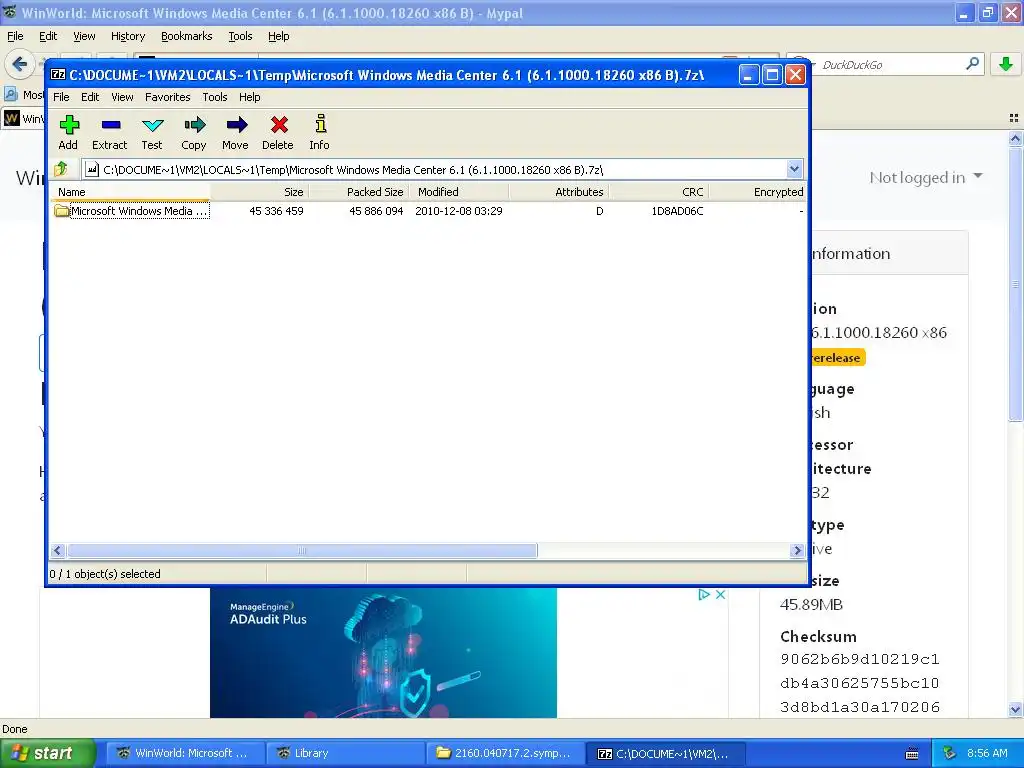Expand the 7-Zip address path dropdown
1024x768 pixels.
coord(794,169)
